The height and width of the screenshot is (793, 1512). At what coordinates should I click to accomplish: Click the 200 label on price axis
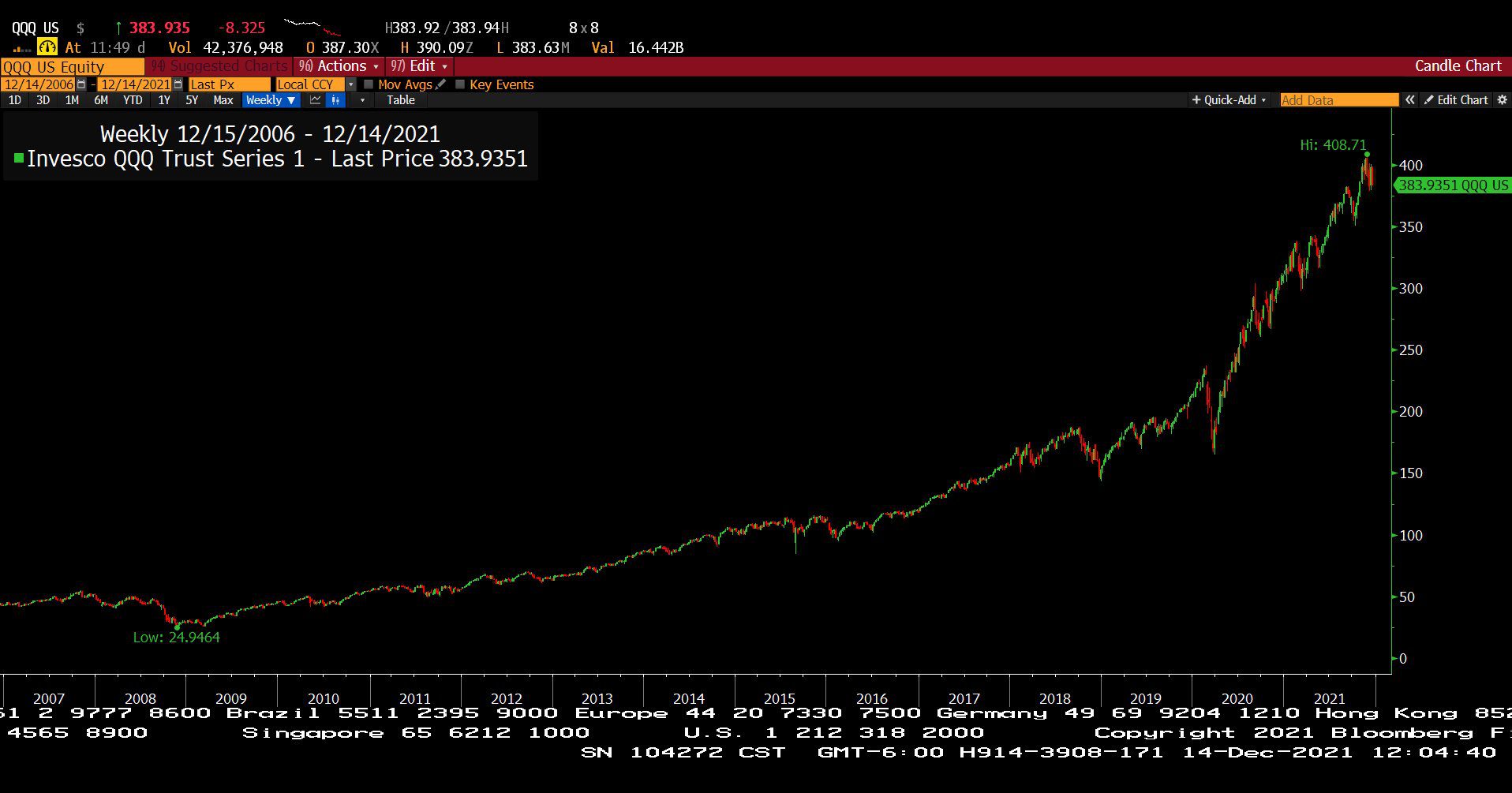point(1410,412)
